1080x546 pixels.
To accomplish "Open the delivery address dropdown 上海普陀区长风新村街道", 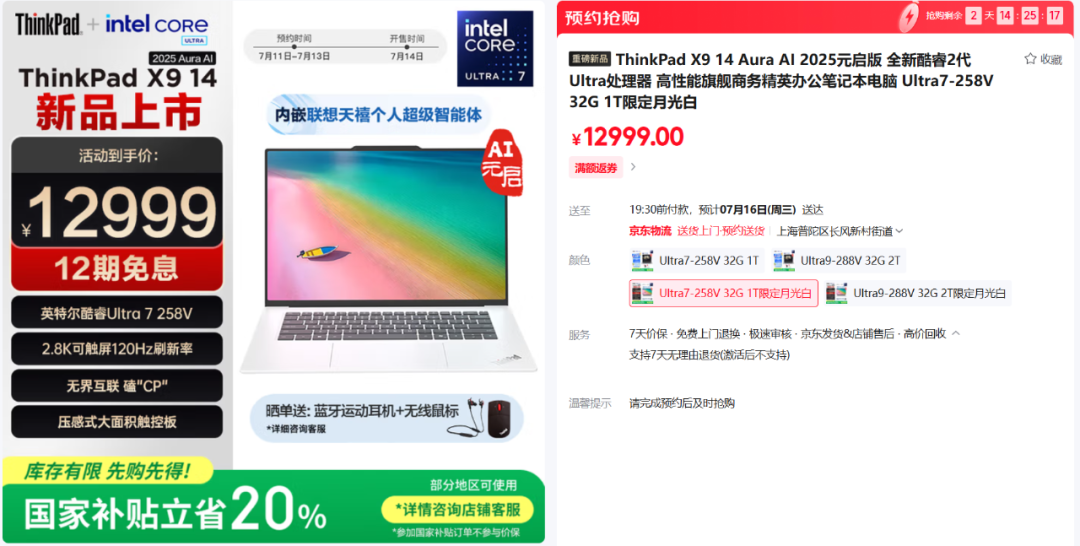I will [x=840, y=231].
